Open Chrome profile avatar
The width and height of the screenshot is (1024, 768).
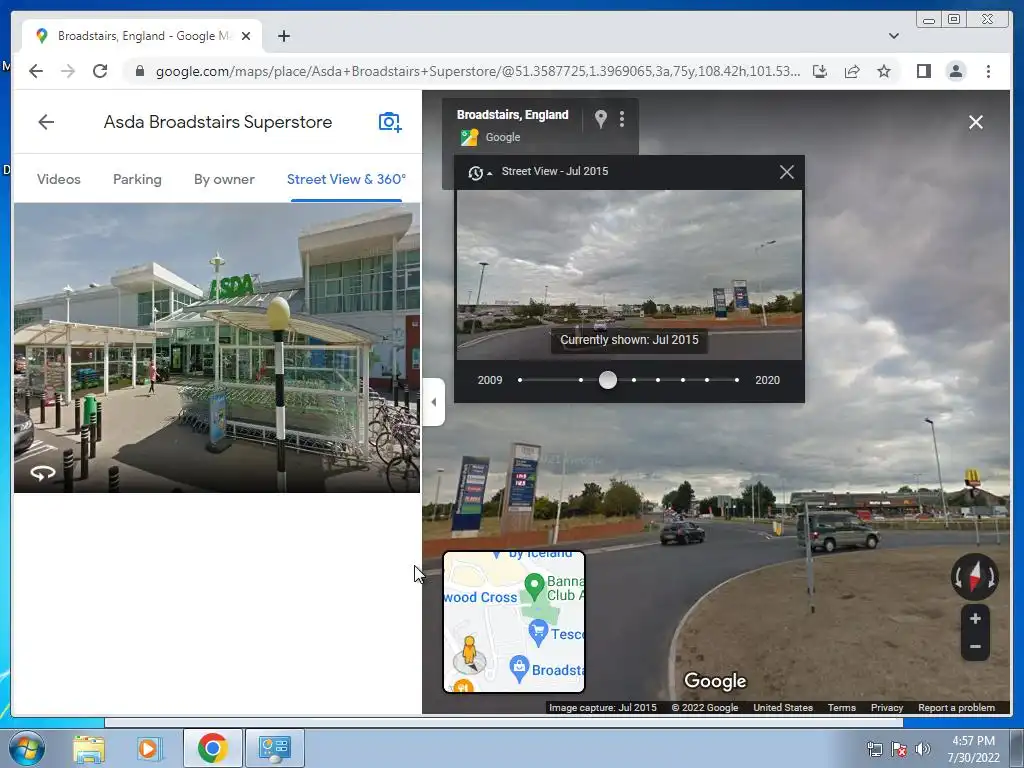pos(955,71)
